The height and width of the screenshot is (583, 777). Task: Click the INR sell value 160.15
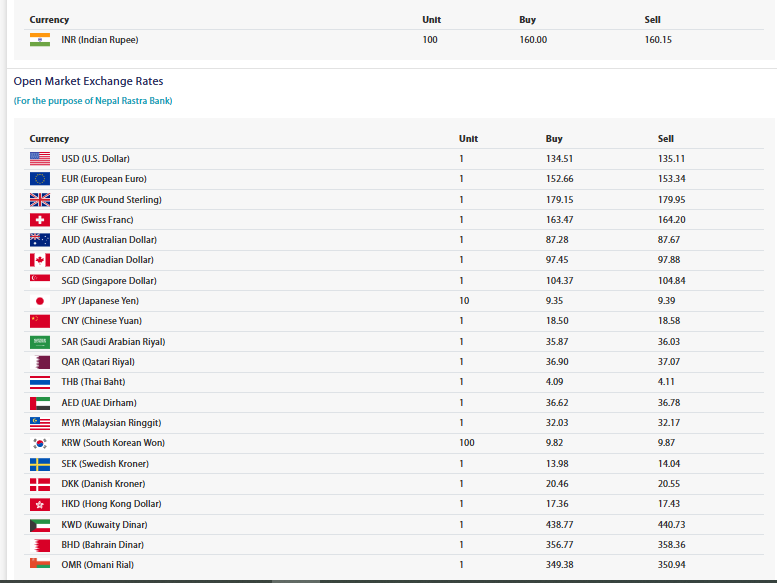click(x=658, y=40)
